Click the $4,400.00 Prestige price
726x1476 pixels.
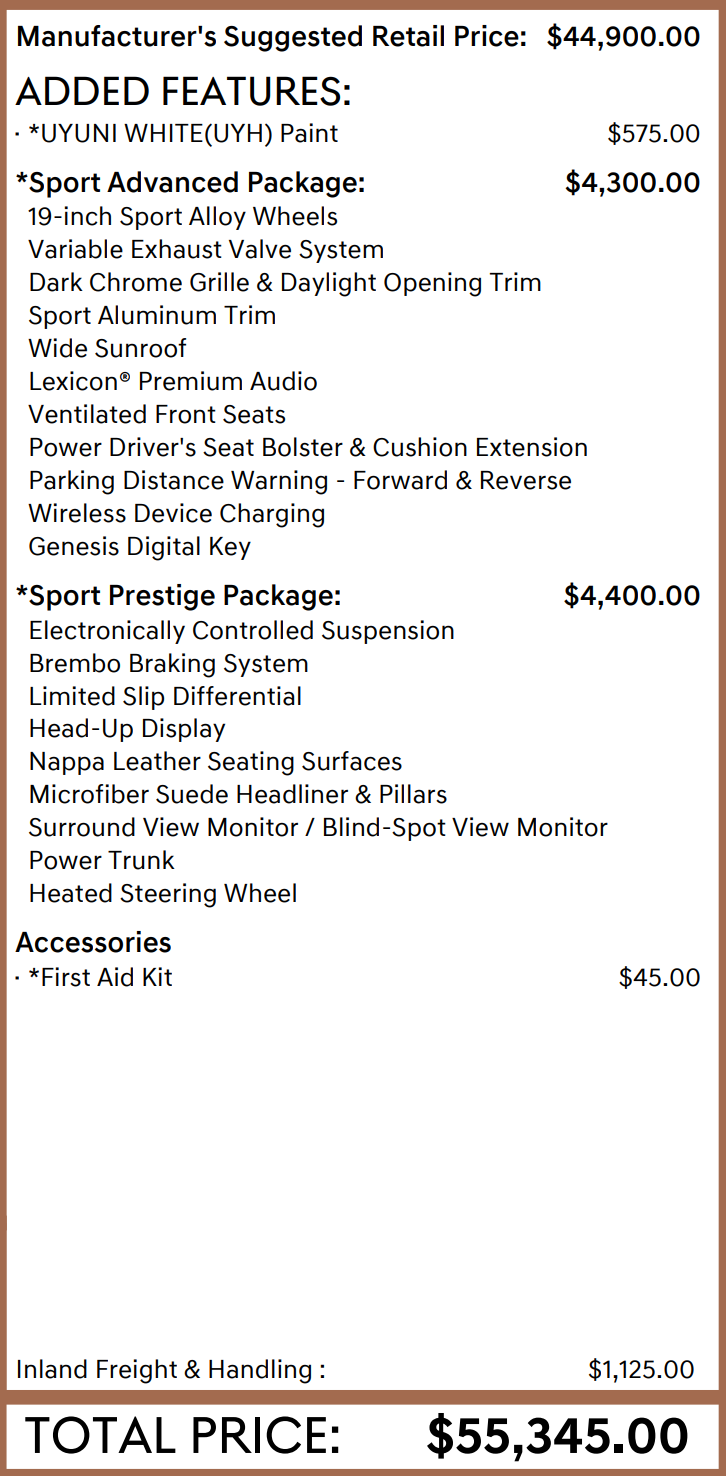point(632,596)
